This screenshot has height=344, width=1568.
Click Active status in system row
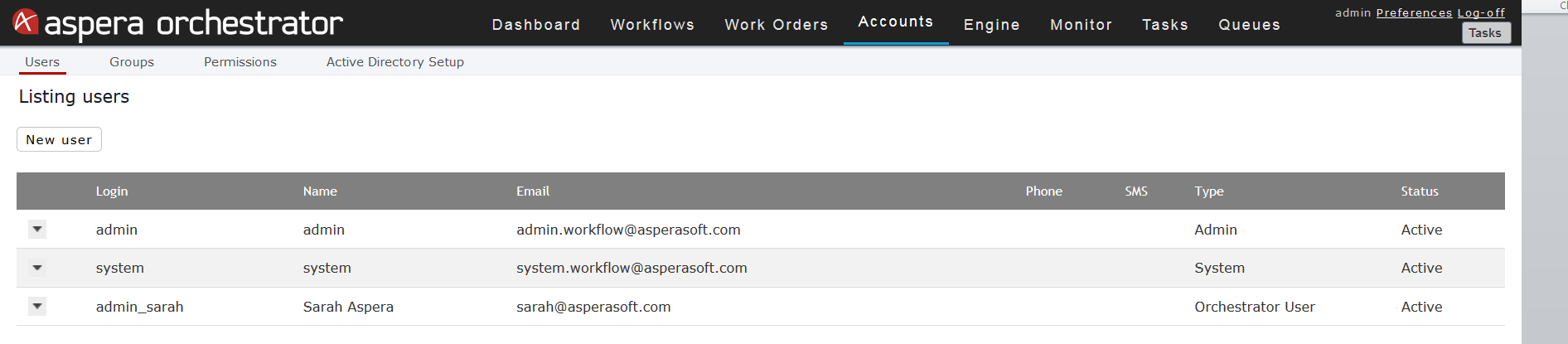[x=1421, y=268]
